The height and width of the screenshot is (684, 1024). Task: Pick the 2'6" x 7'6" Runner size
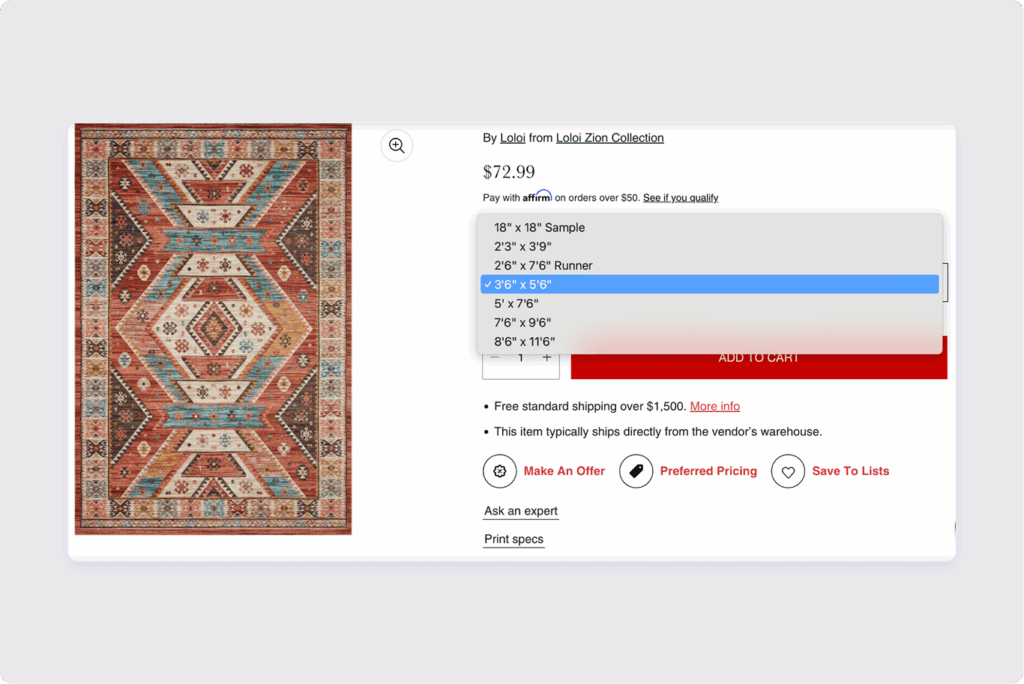click(x=543, y=266)
